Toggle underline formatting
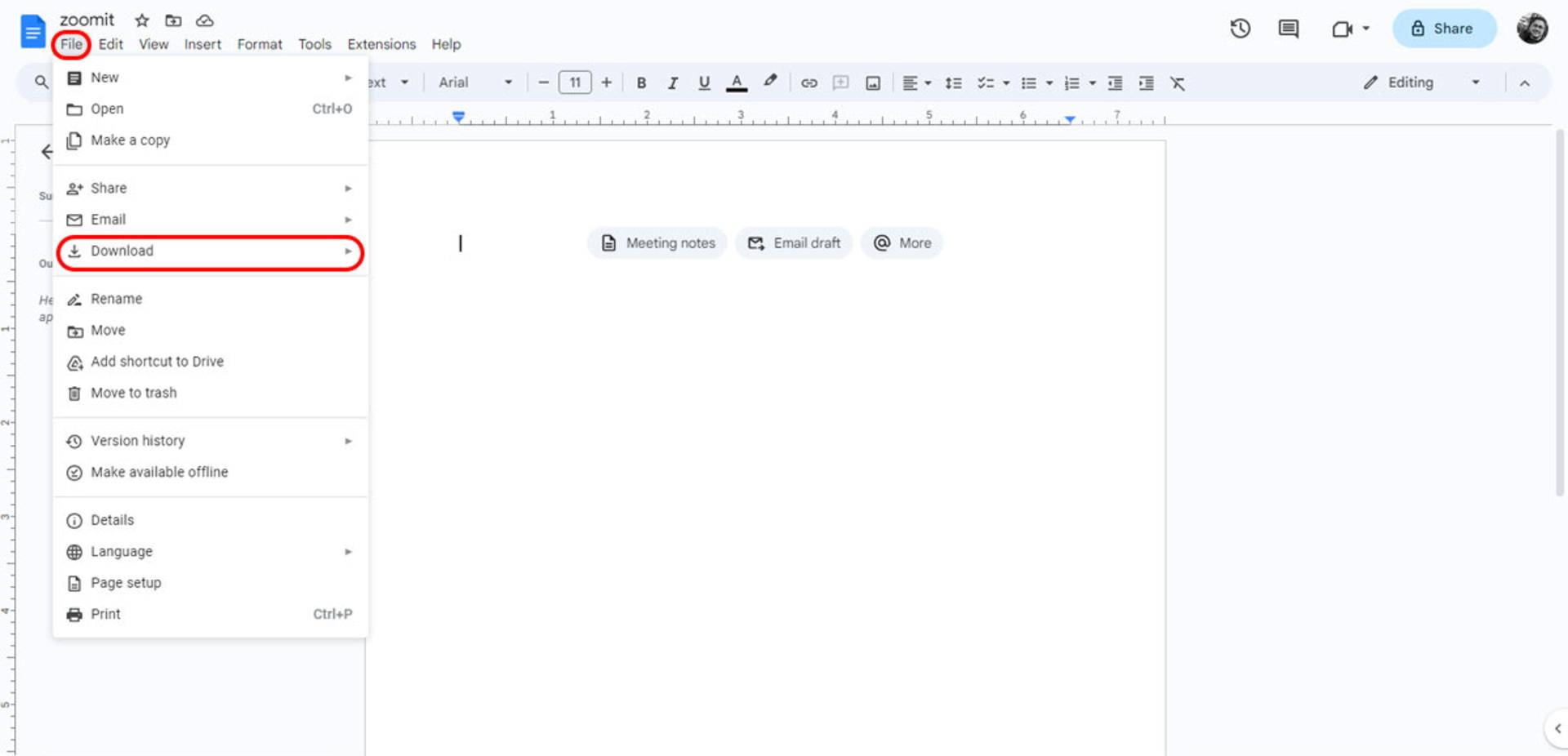Screen dimensions: 1568x756 click(x=704, y=82)
